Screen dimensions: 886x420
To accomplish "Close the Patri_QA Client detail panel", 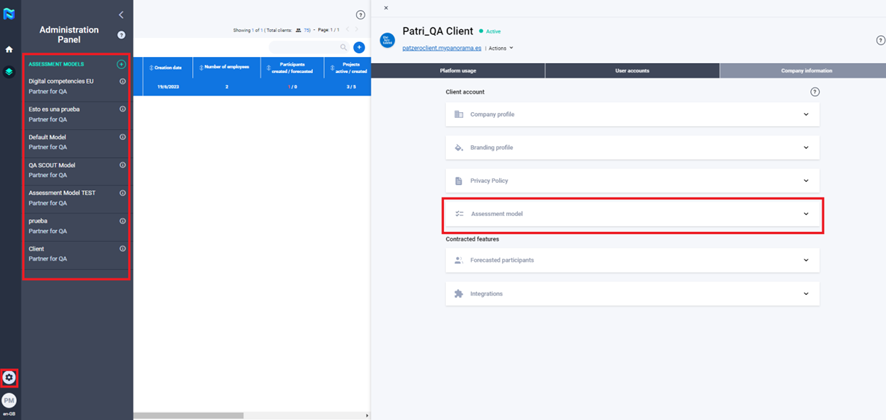I will [x=386, y=8].
